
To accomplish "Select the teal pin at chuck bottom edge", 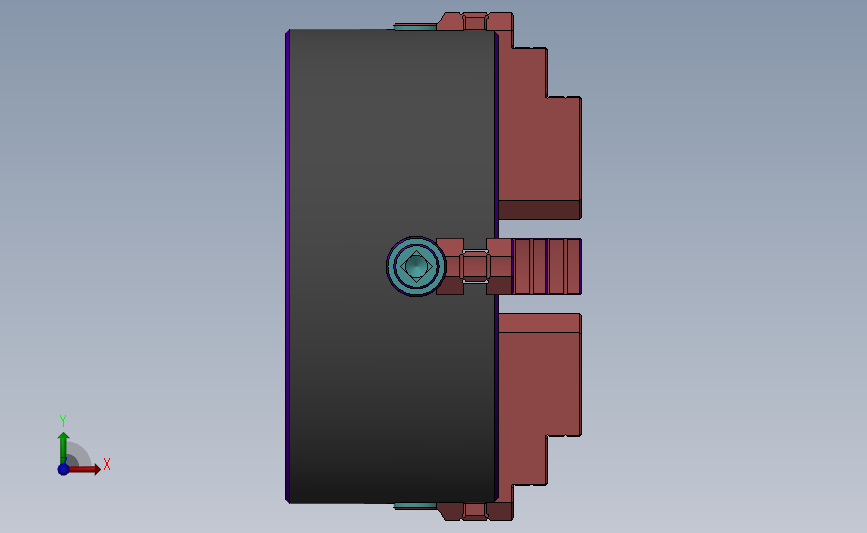I will click(415, 506).
